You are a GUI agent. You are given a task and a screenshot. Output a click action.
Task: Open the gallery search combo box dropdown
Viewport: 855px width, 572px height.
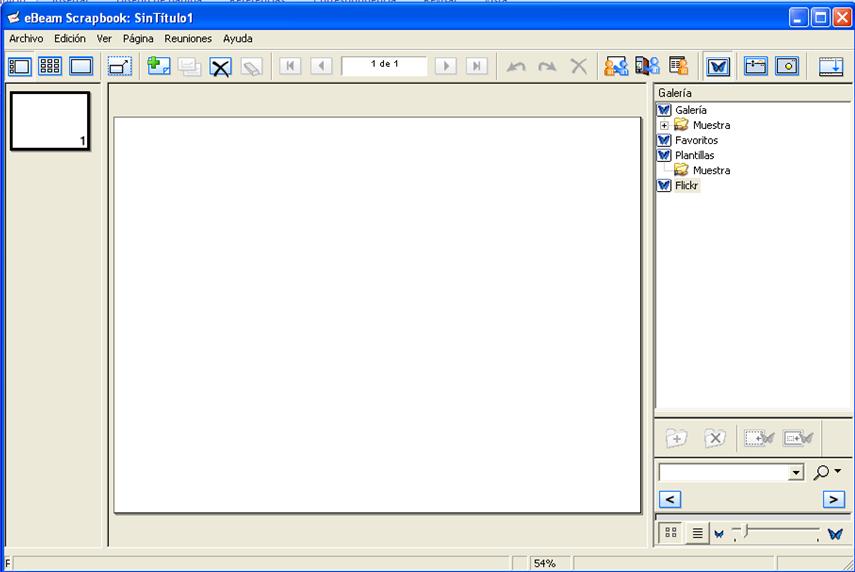click(796, 472)
